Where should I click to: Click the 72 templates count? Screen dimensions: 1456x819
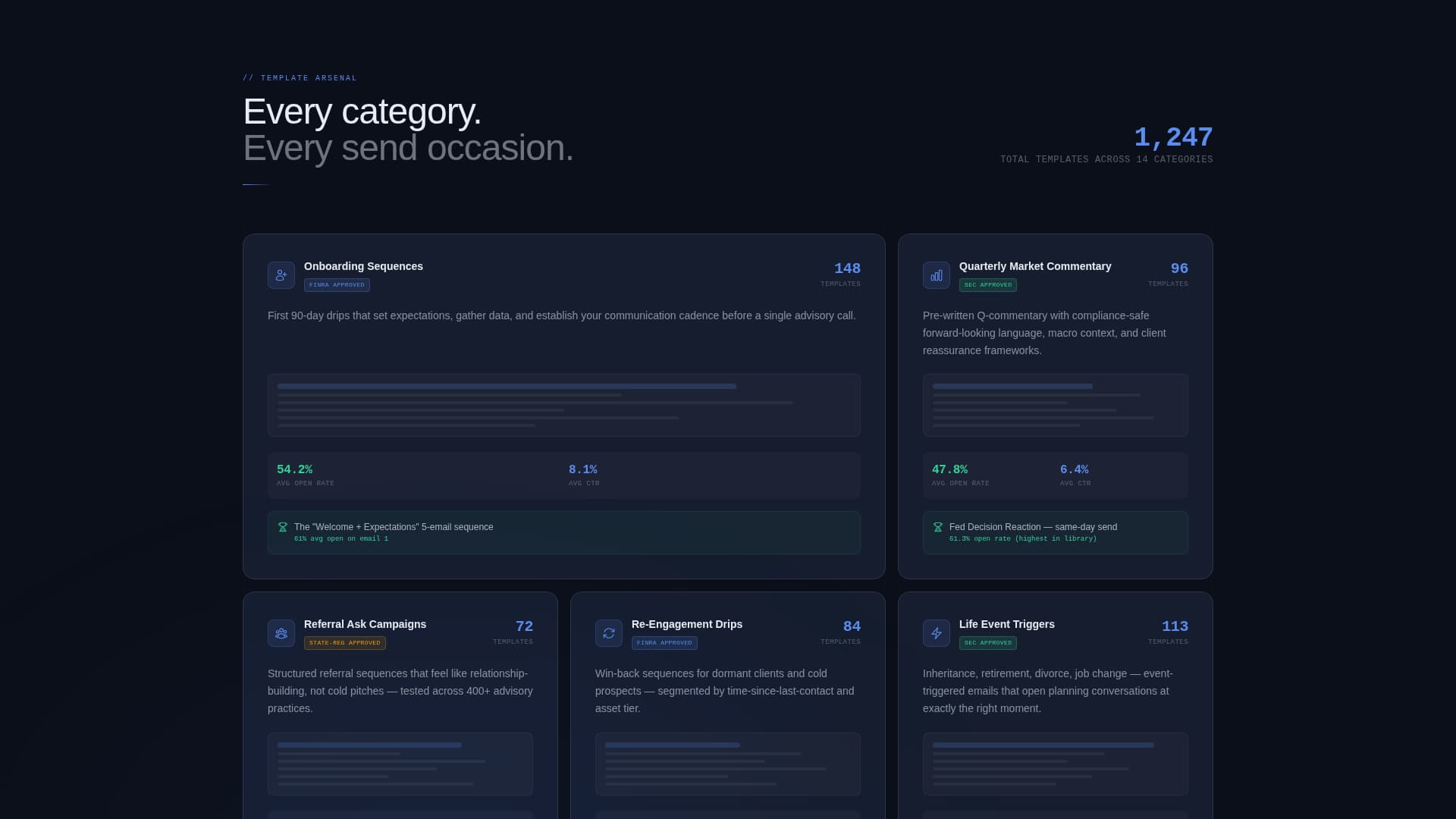[524, 626]
